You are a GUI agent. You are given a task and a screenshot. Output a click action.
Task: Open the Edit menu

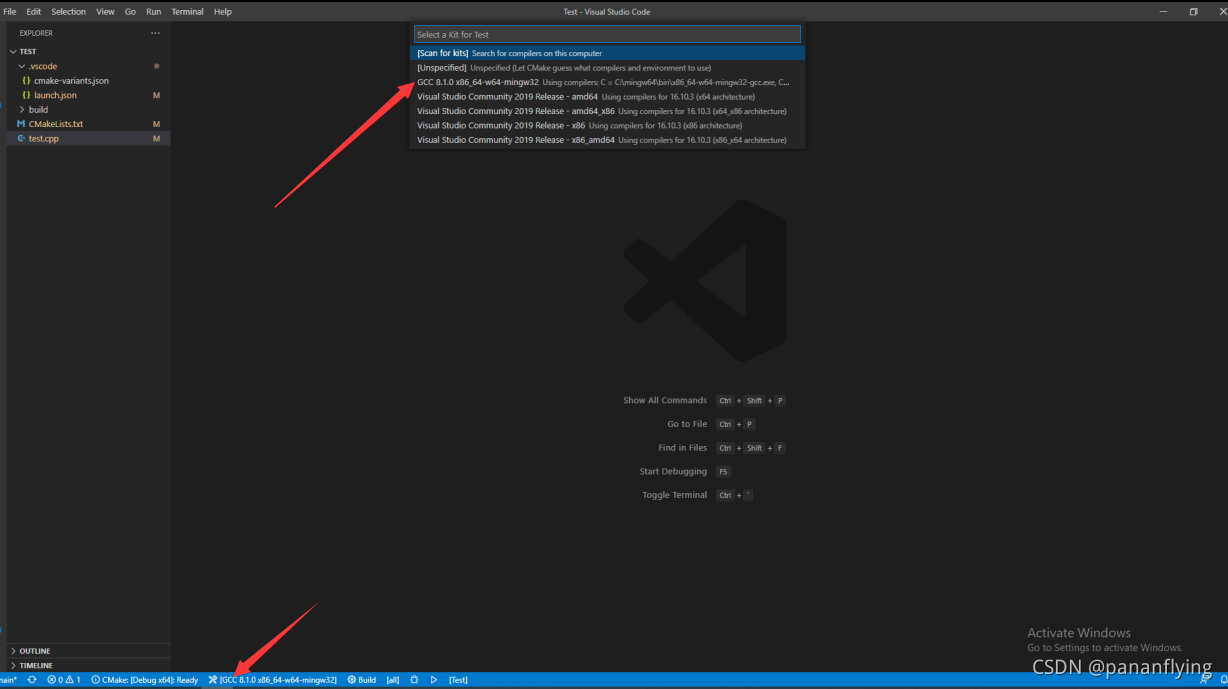pyautogui.click(x=34, y=12)
